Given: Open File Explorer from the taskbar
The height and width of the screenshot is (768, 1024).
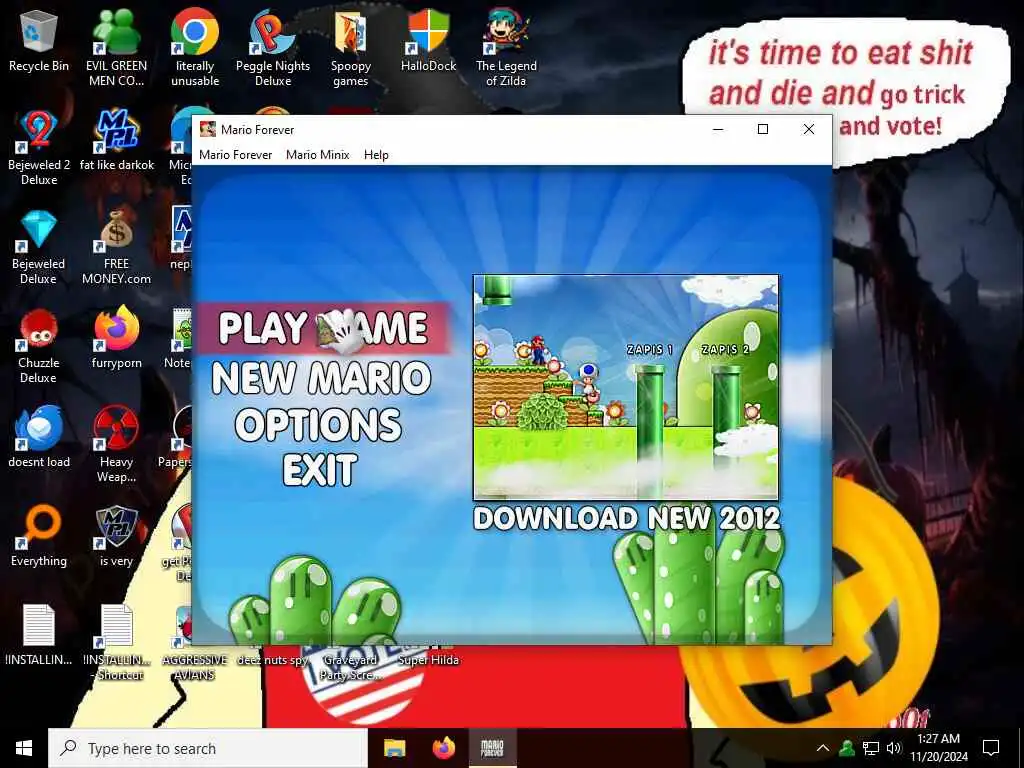Looking at the screenshot, I should [394, 748].
